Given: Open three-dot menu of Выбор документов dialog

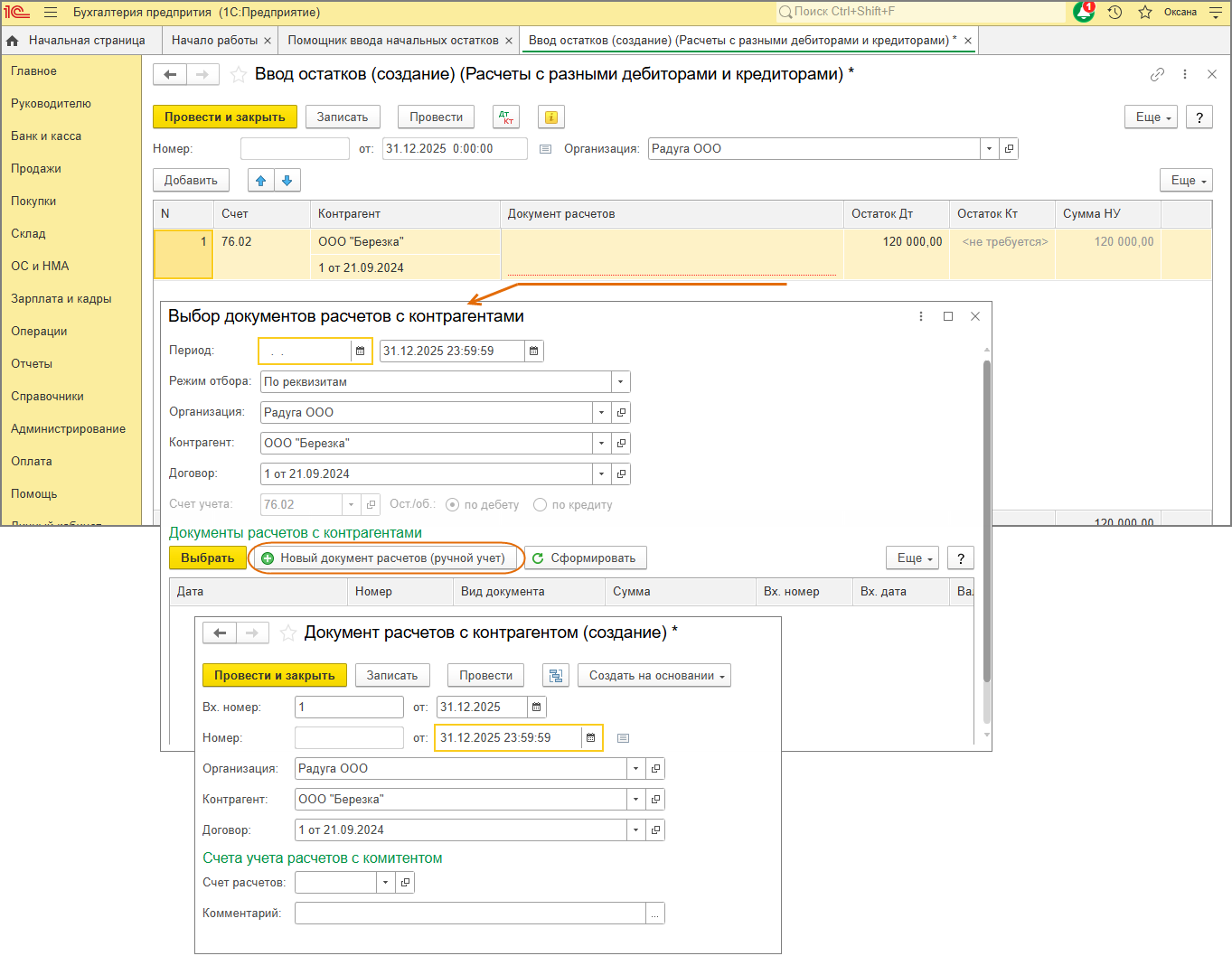Looking at the screenshot, I should (921, 316).
